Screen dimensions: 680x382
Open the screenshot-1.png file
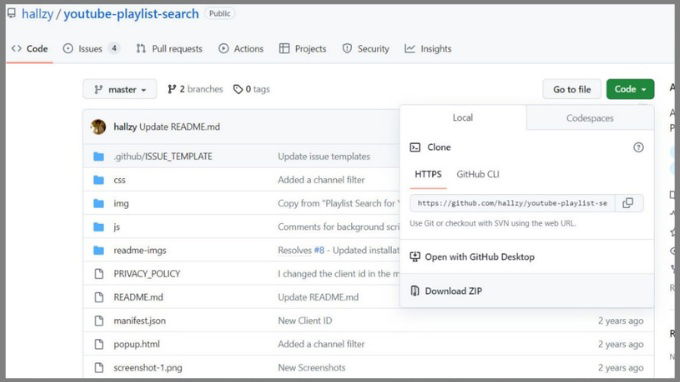pyautogui.click(x=148, y=368)
